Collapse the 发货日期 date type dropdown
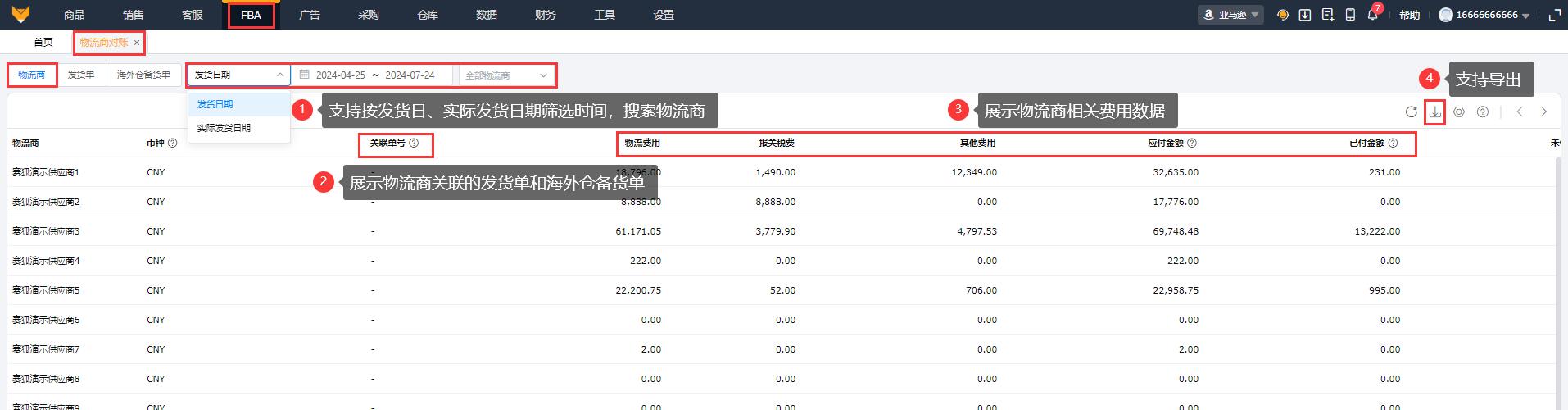Screen dimensions: 1568x410 pyautogui.click(x=238, y=75)
